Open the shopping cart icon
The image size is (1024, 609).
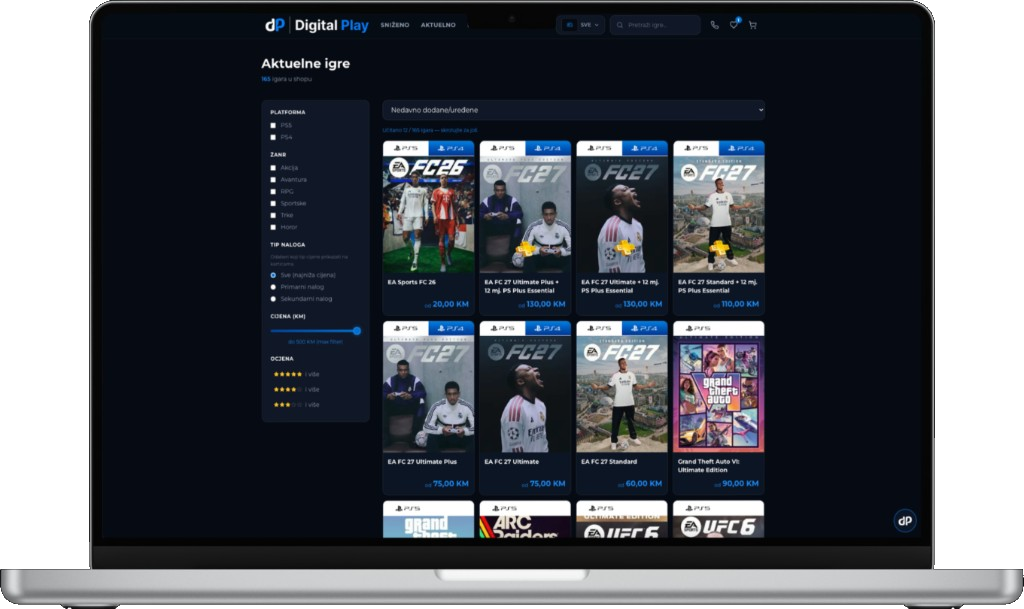pyautogui.click(x=752, y=25)
